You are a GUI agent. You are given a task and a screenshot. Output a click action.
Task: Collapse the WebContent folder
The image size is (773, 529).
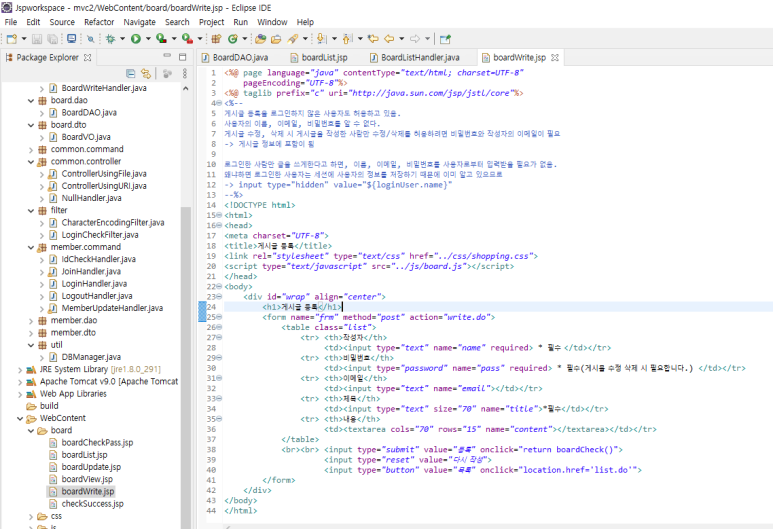coord(20,419)
